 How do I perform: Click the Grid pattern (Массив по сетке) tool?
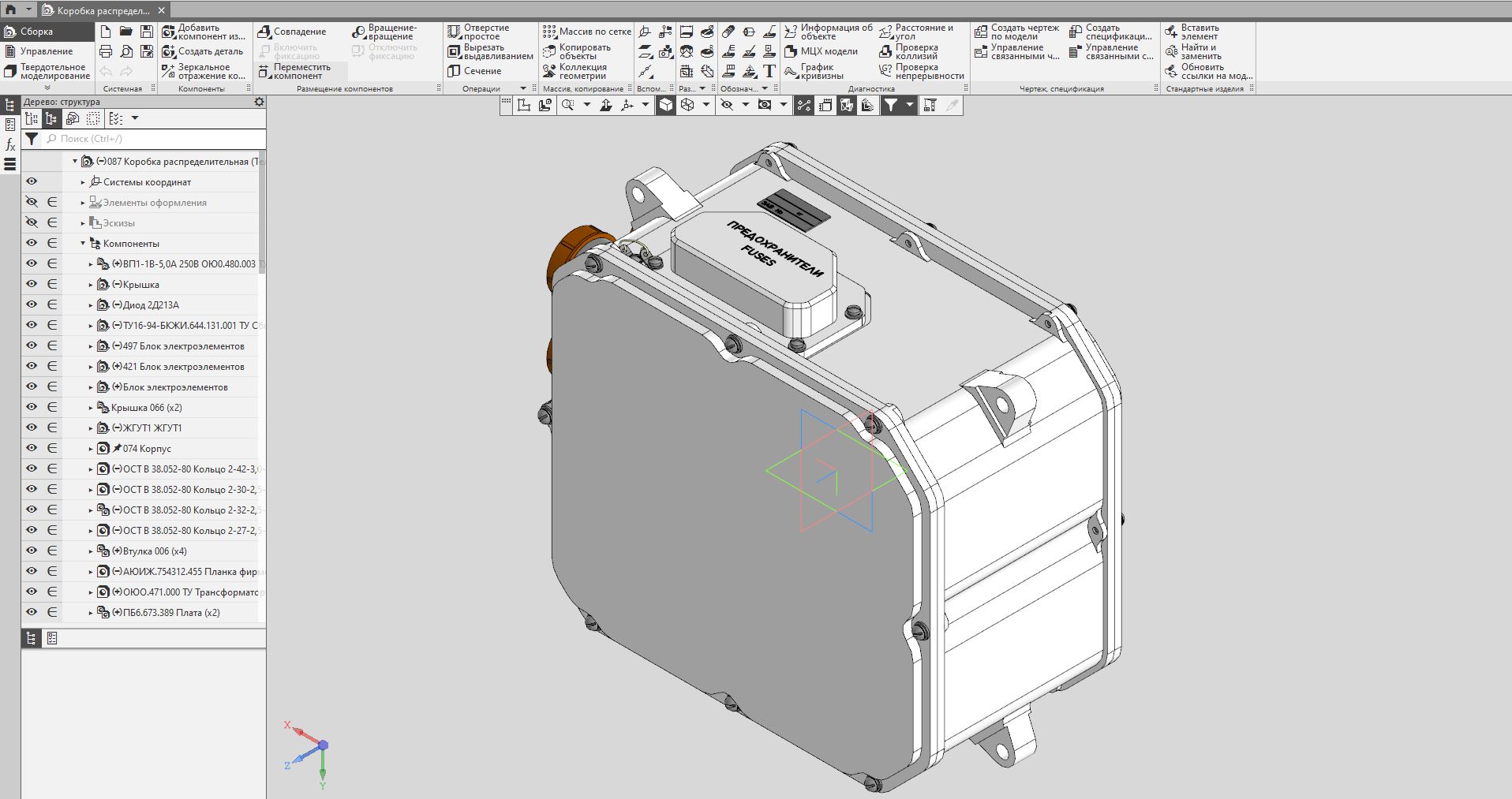(550, 32)
